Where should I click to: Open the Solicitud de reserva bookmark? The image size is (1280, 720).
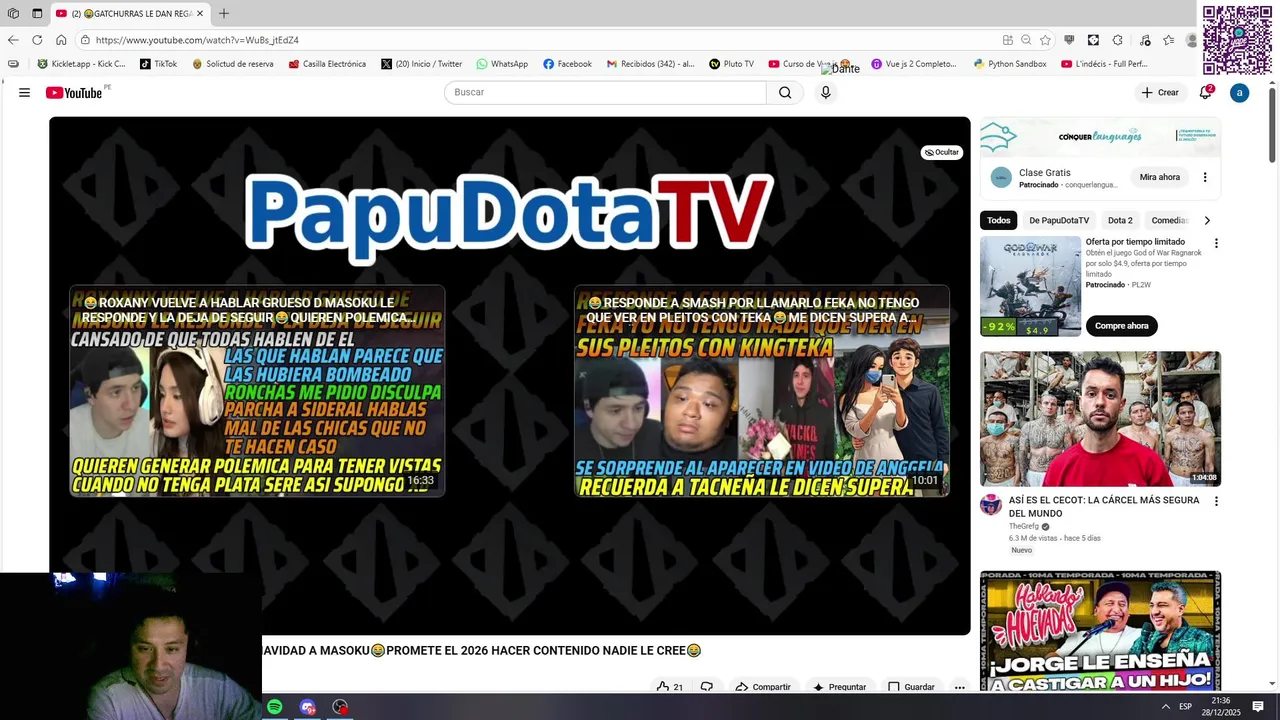[x=233, y=64]
